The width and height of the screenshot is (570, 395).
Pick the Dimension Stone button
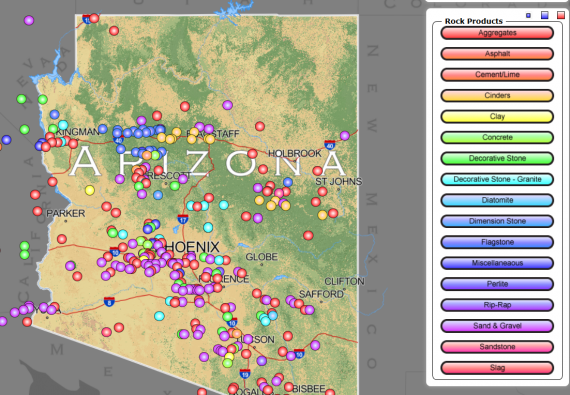coord(497,221)
